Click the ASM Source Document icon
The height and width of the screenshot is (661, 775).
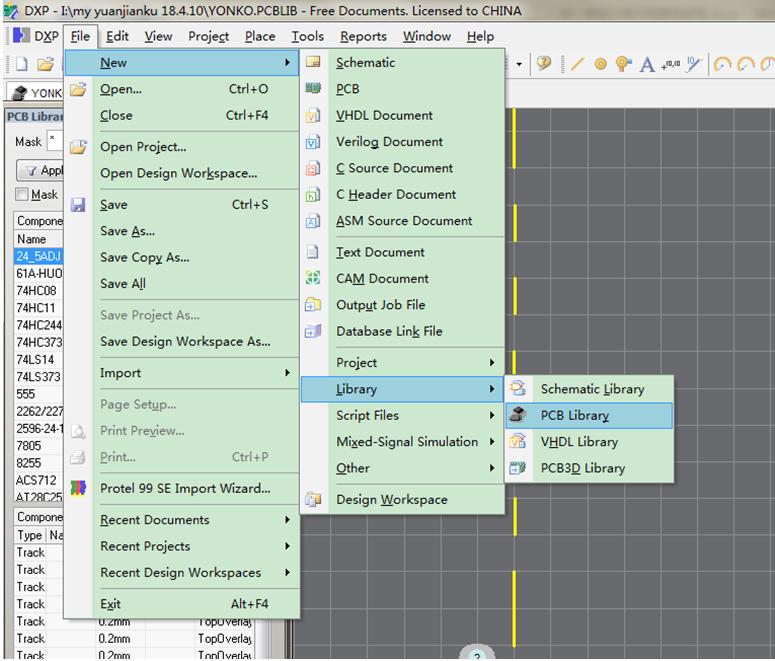pyautogui.click(x=313, y=221)
